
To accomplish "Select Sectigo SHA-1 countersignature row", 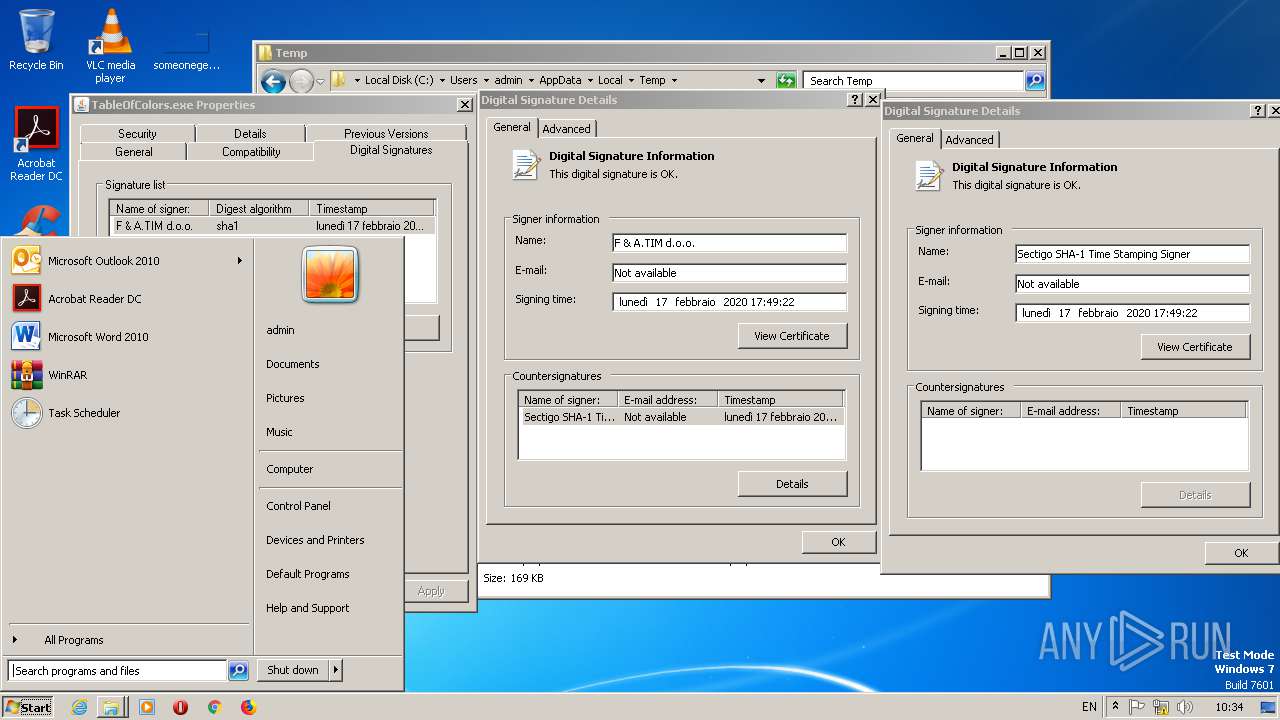I will tap(682, 417).
